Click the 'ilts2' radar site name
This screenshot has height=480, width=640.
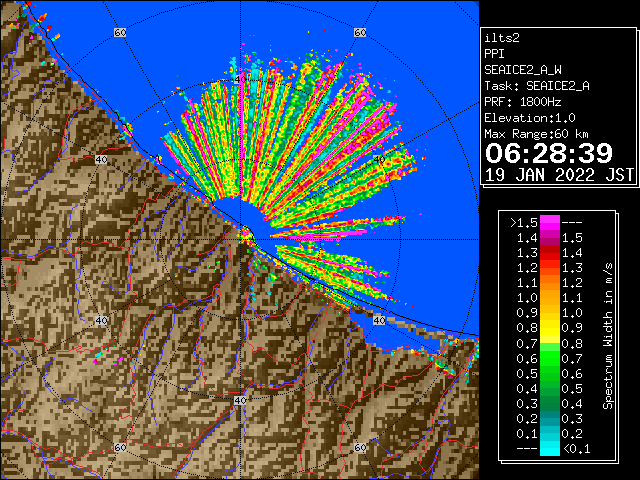coord(502,38)
